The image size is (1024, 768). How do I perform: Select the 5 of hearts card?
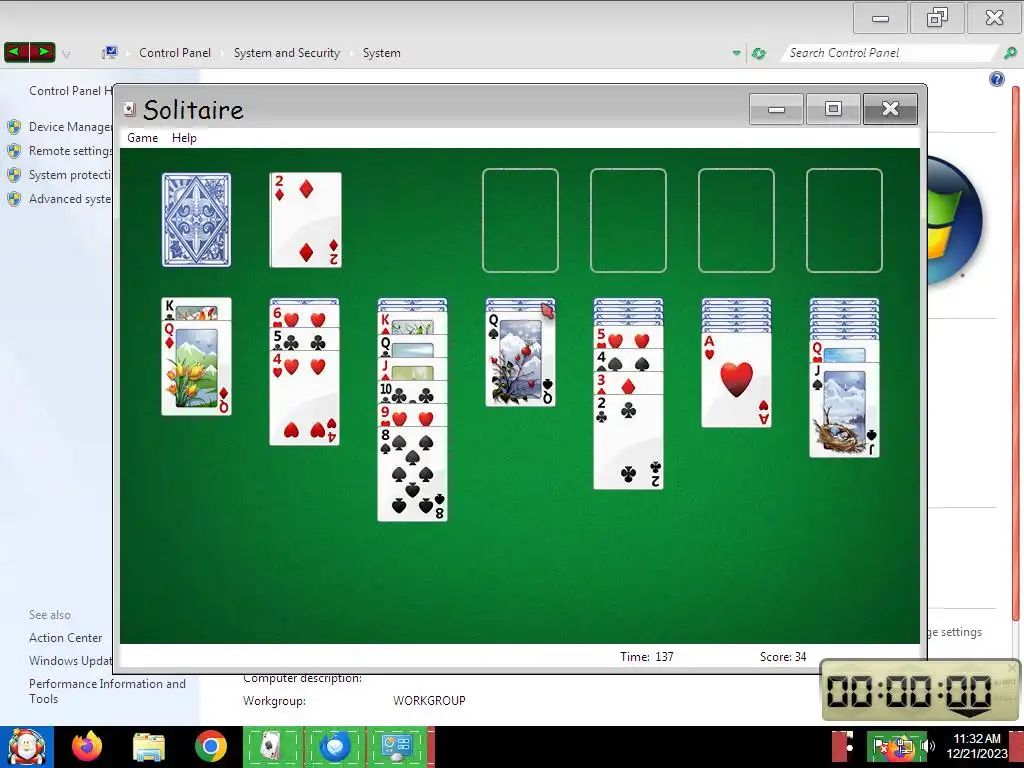tap(628, 338)
